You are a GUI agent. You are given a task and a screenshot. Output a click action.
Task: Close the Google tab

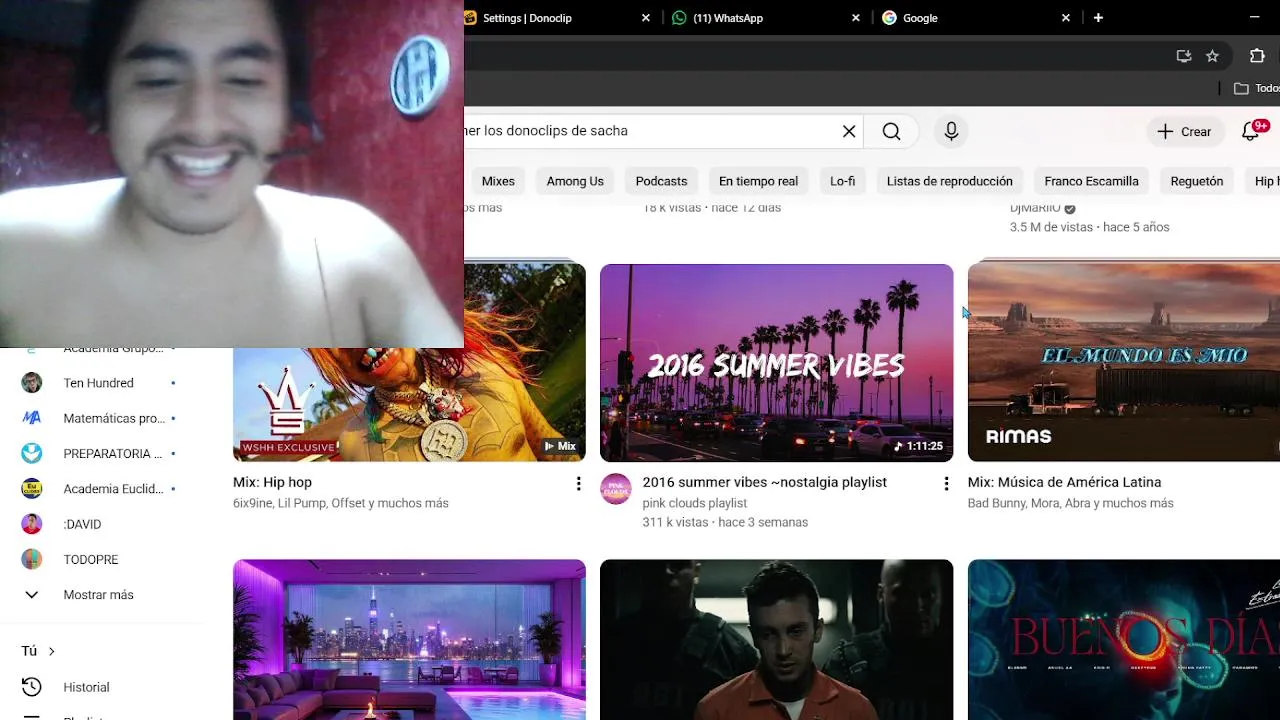(1065, 18)
